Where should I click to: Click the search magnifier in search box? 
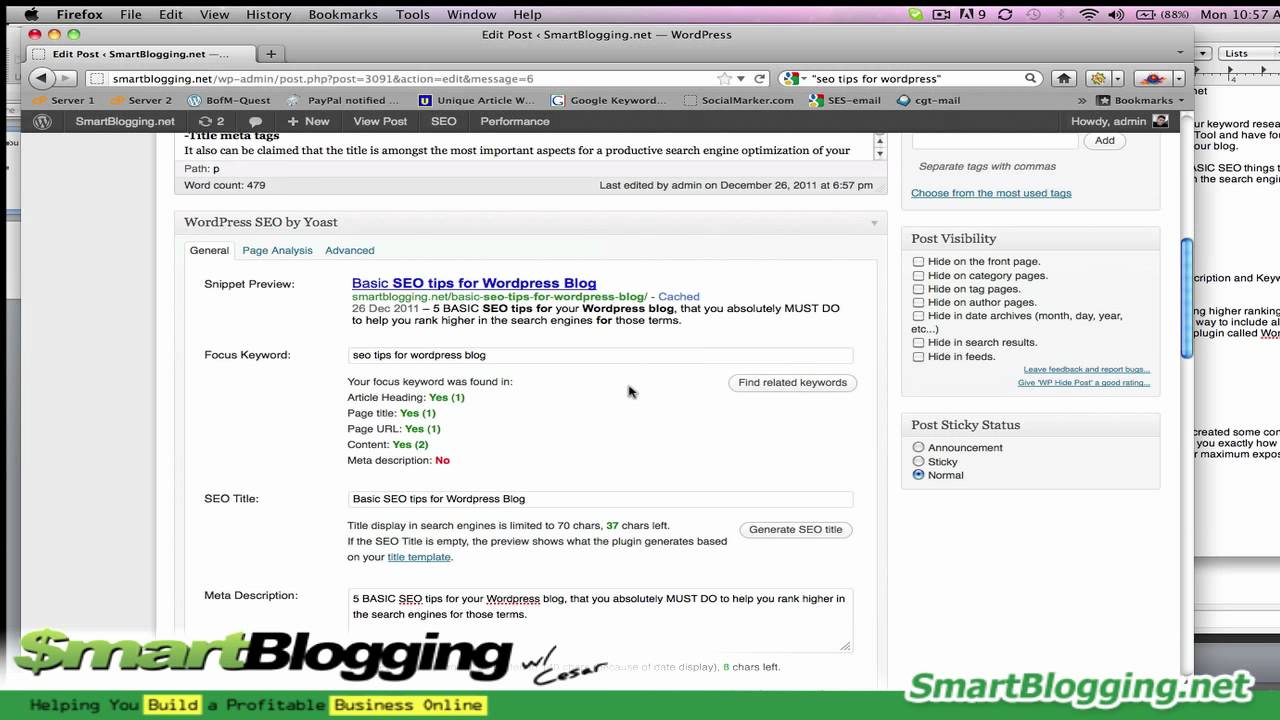click(1030, 78)
